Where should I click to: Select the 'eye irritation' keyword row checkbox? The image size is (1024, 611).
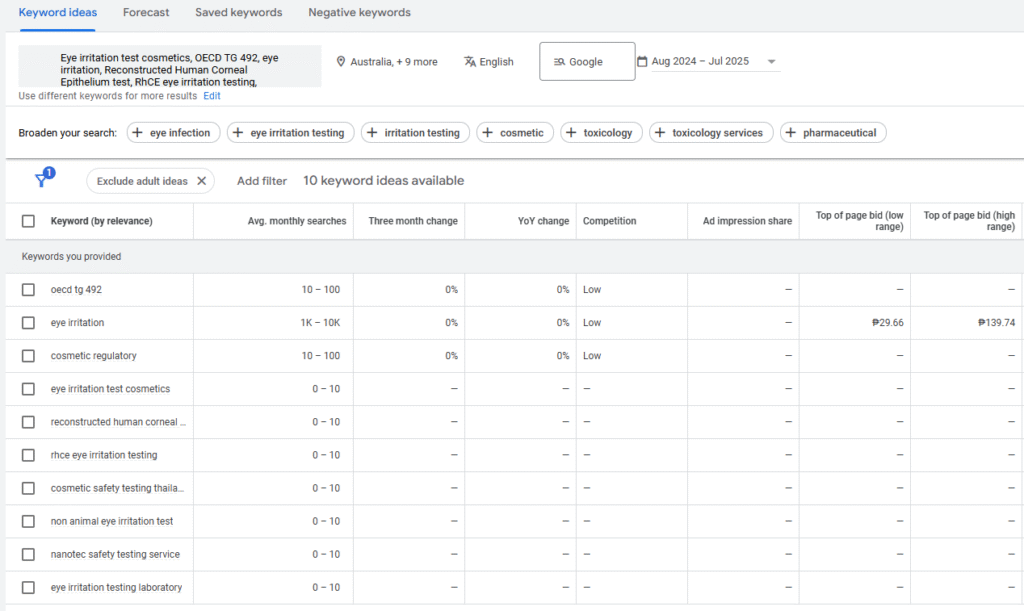(28, 323)
